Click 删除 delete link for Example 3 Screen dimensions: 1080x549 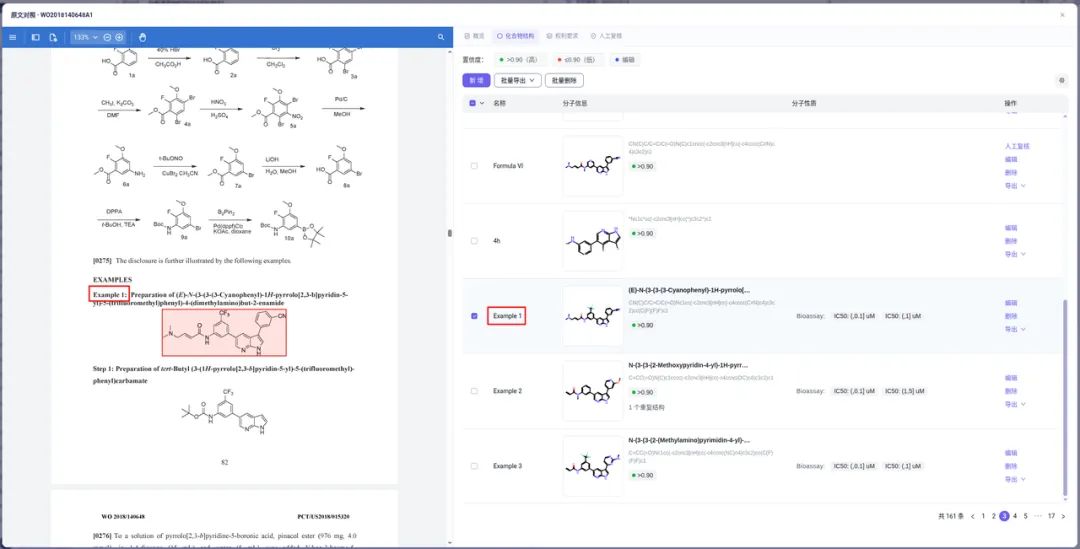pyautogui.click(x=1010, y=466)
